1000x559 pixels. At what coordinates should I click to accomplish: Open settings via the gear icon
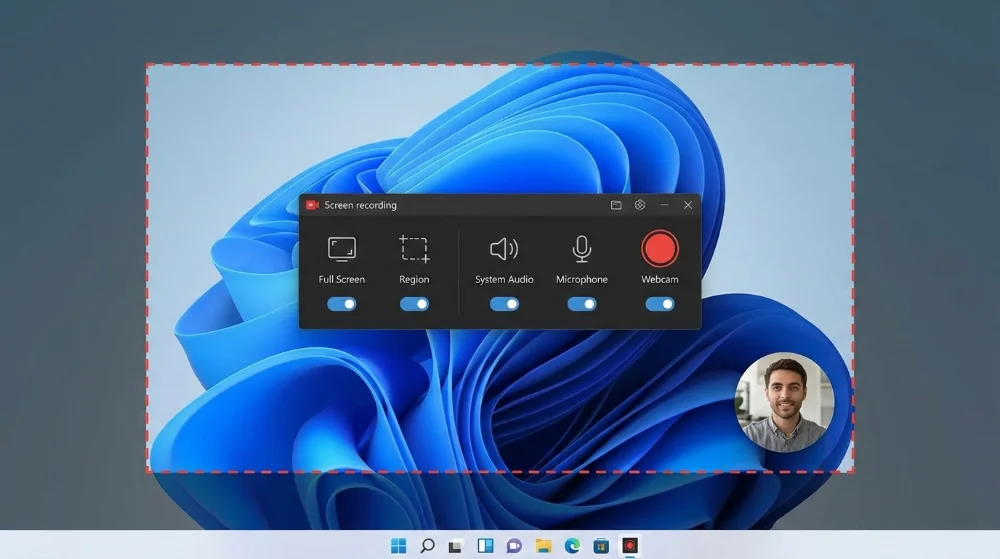(x=640, y=205)
